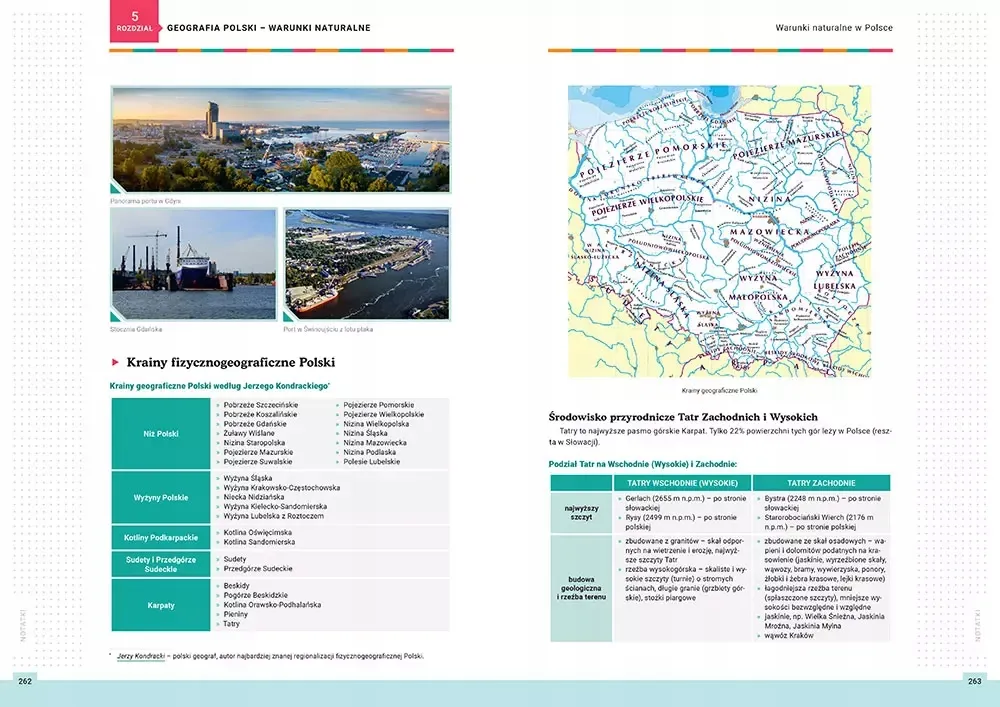Click list item 'Kotlina Oświęcimska'
The height and width of the screenshot is (707, 1000).
258,532
